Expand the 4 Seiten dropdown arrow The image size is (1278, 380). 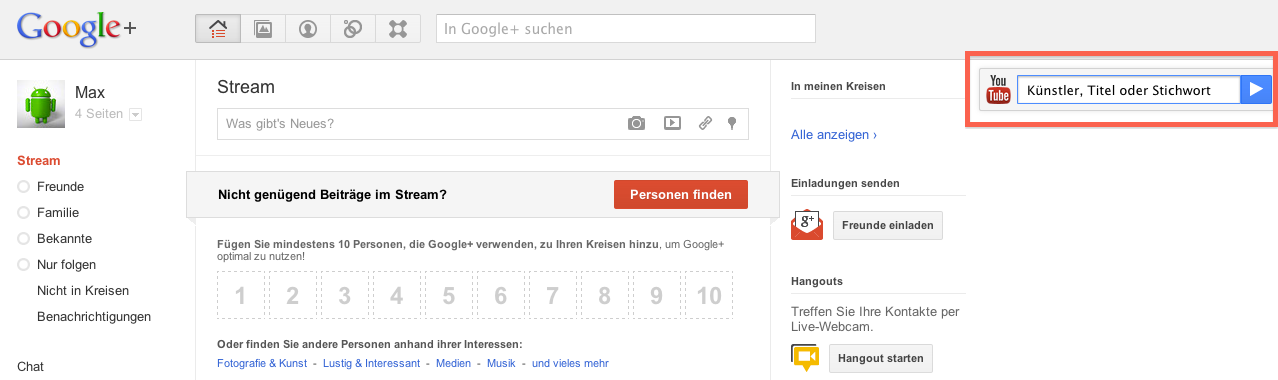[135, 115]
